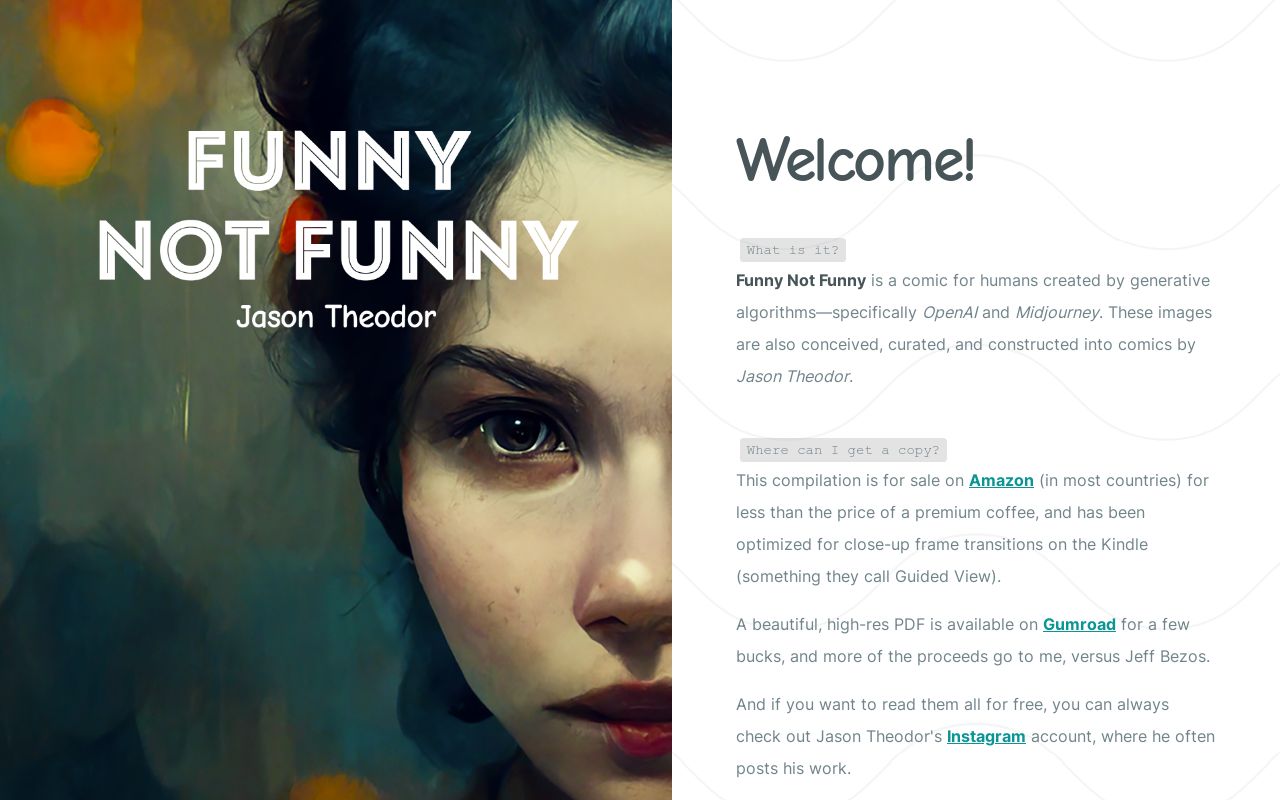Click the "Welcome!" heading
The height and width of the screenshot is (800, 1280).
coord(855,160)
